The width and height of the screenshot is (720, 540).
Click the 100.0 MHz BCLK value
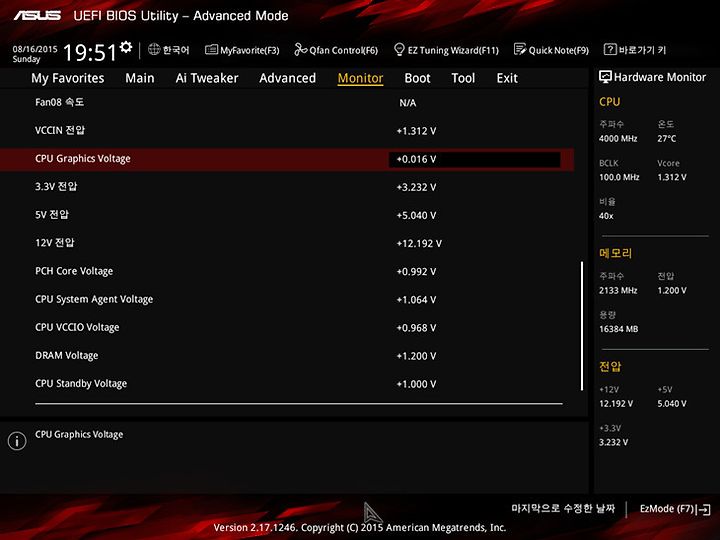point(619,177)
